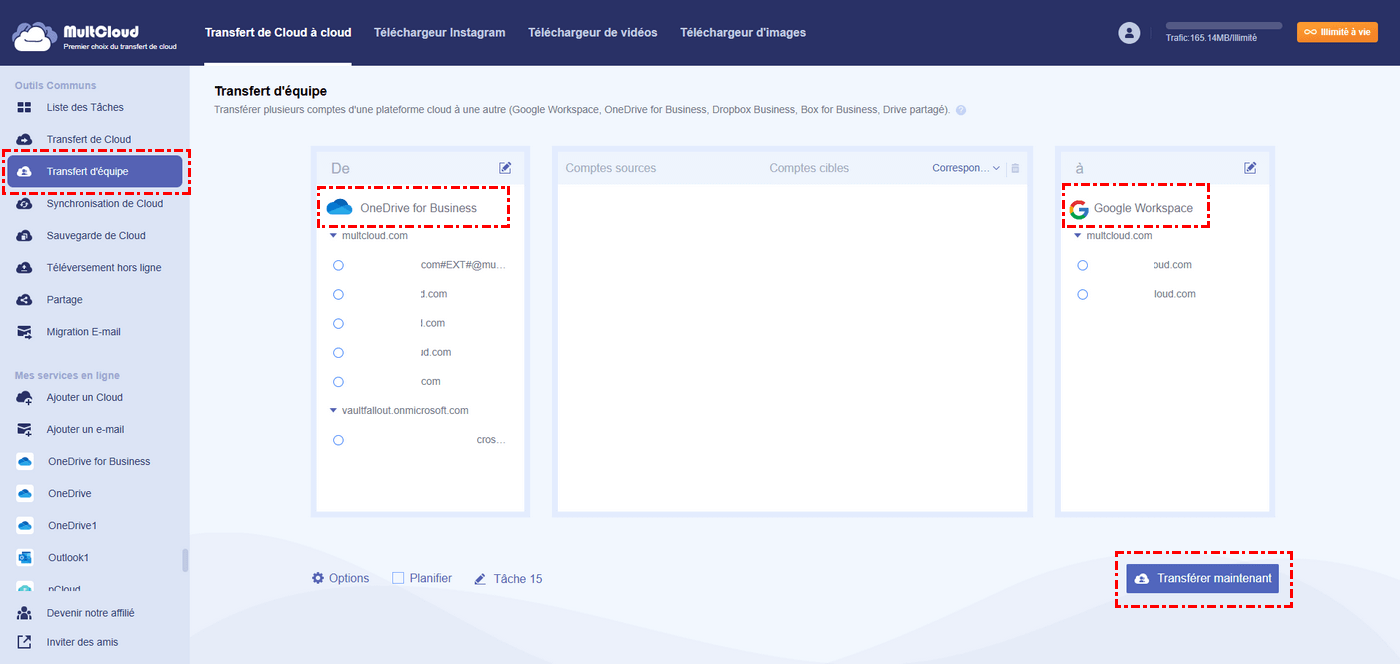
Task: Click the Google Workspace logo icon
Action: (1078, 209)
